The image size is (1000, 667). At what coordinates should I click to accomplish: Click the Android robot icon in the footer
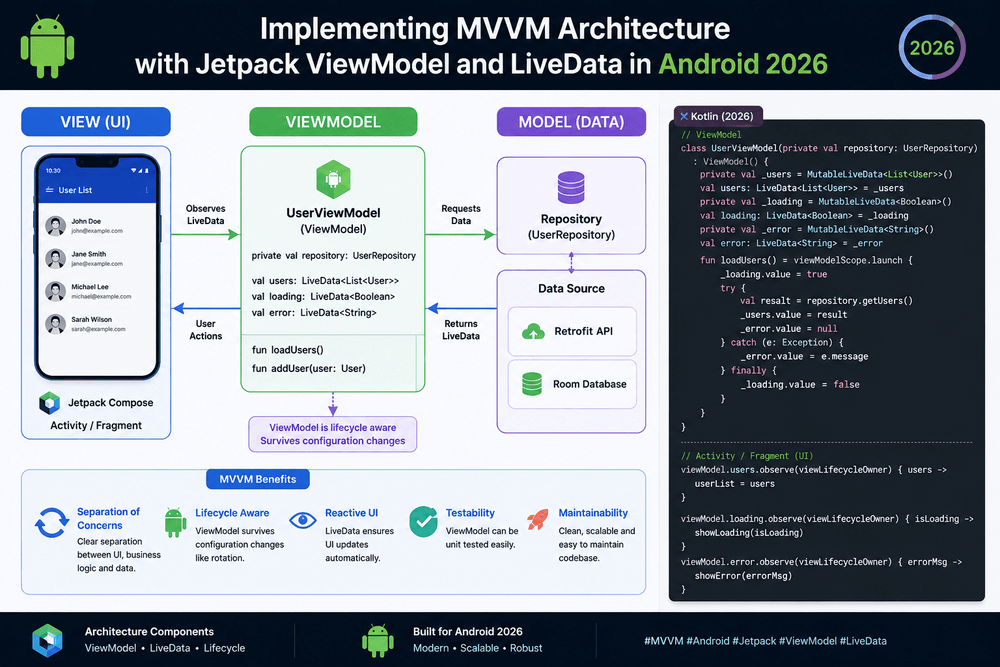(378, 640)
